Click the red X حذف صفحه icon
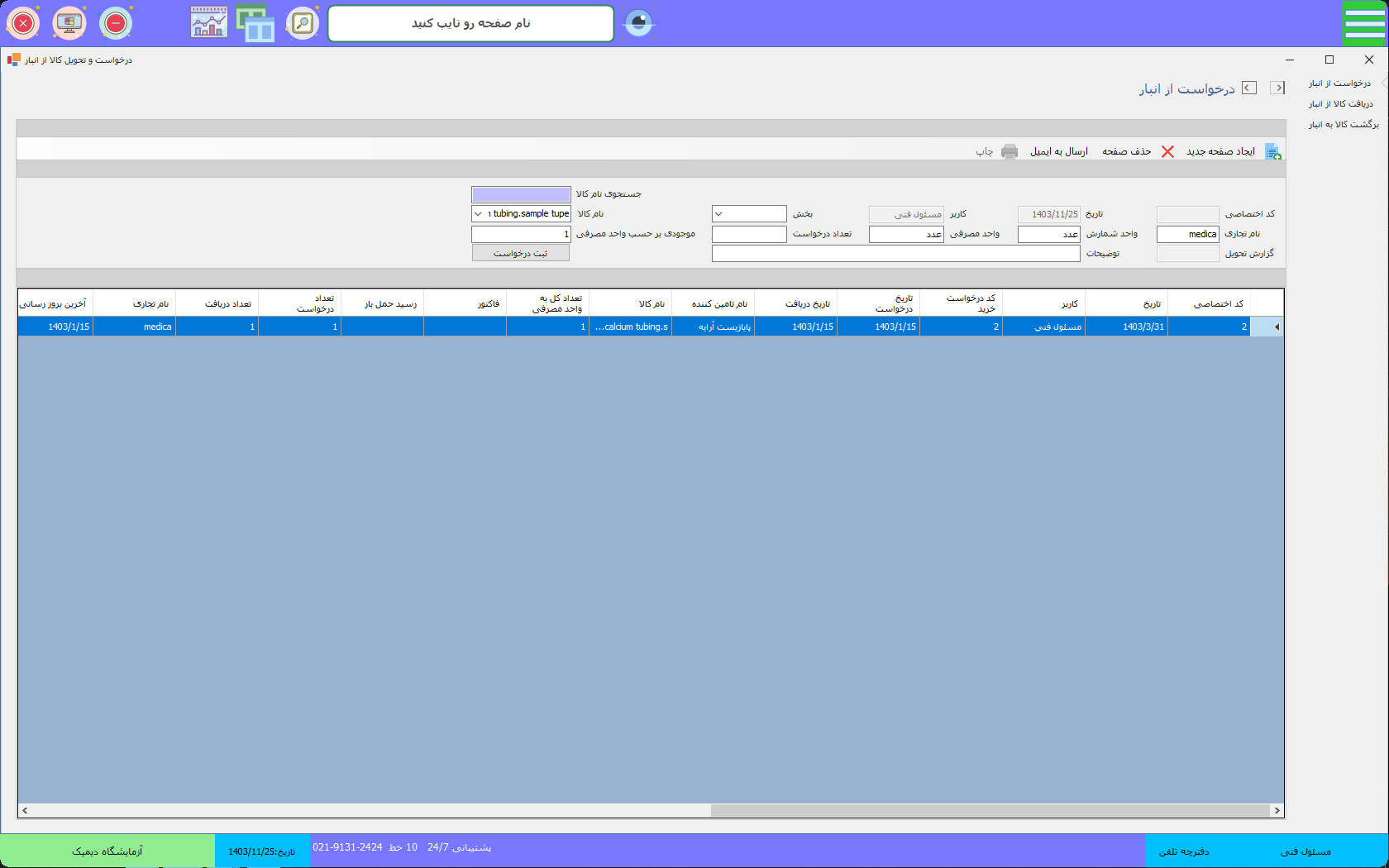Screen dimensions: 1389x868 [1167, 151]
